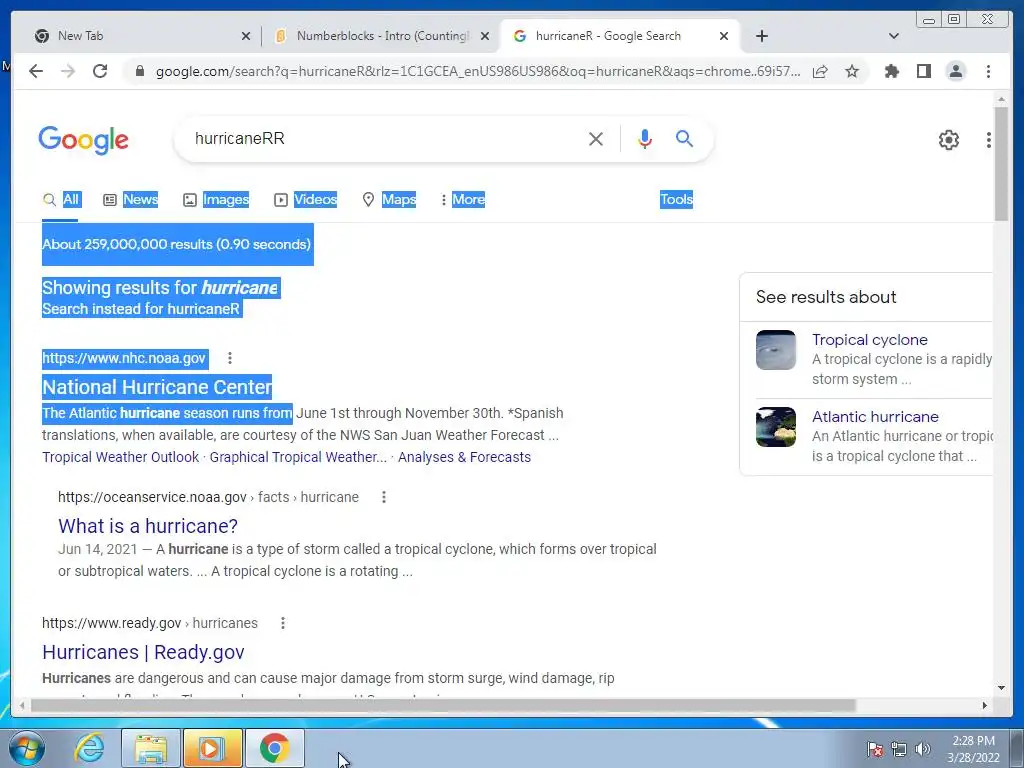Click the https://www.nhc.noaa.gov URL text
The height and width of the screenshot is (768, 1024).
(x=124, y=358)
